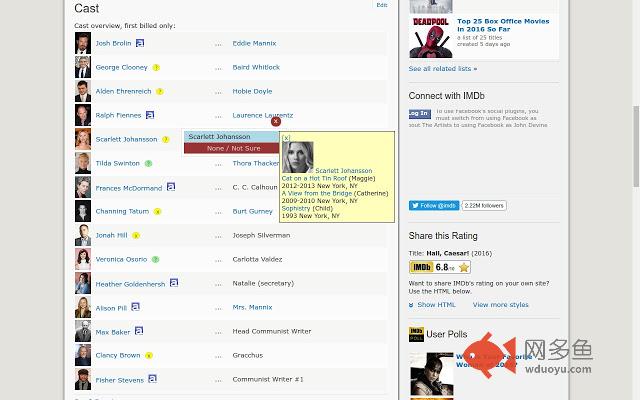Select the 'Natalie (secretary)' role text
The image size is (640, 400).
263,283
